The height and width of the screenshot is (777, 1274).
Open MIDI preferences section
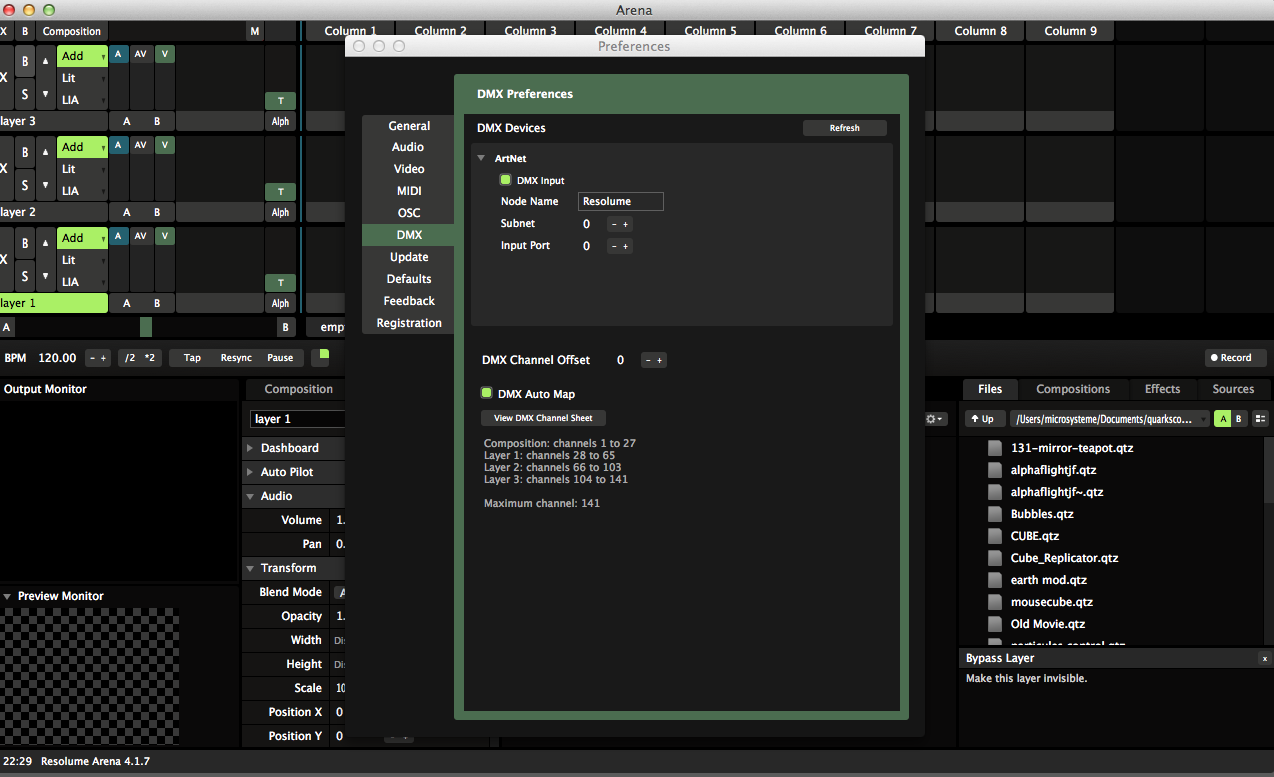pos(409,191)
